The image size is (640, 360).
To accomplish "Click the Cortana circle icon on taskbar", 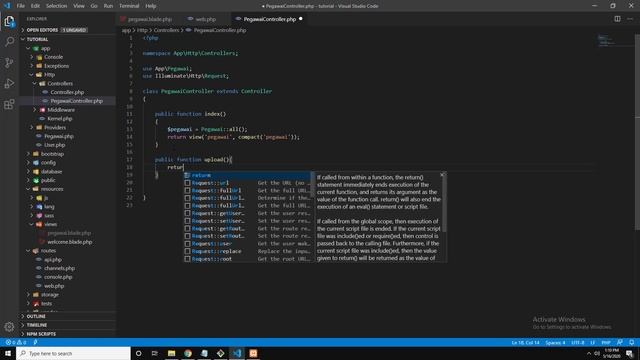I will pos(138,353).
